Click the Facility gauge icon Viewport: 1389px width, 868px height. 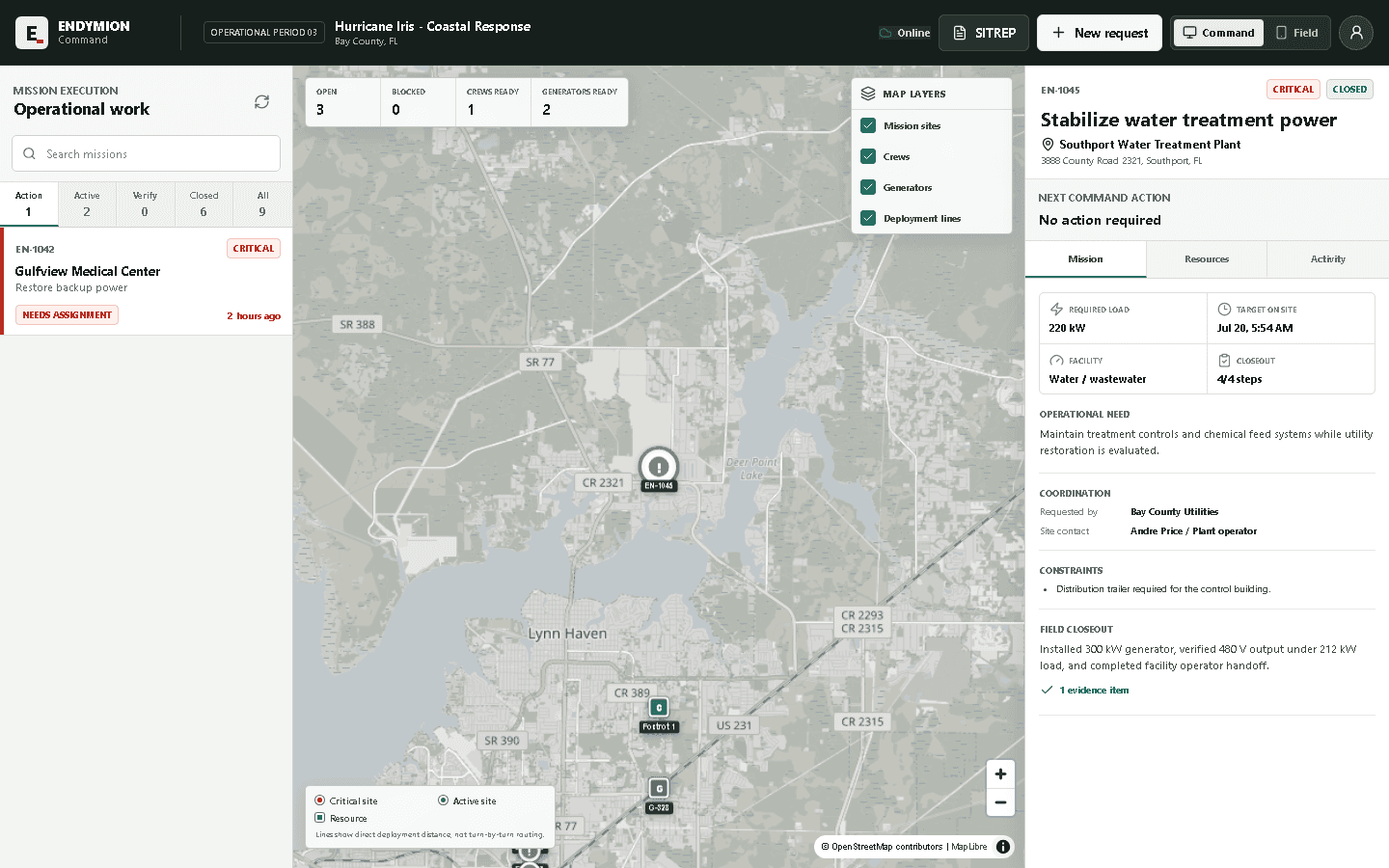1056,361
